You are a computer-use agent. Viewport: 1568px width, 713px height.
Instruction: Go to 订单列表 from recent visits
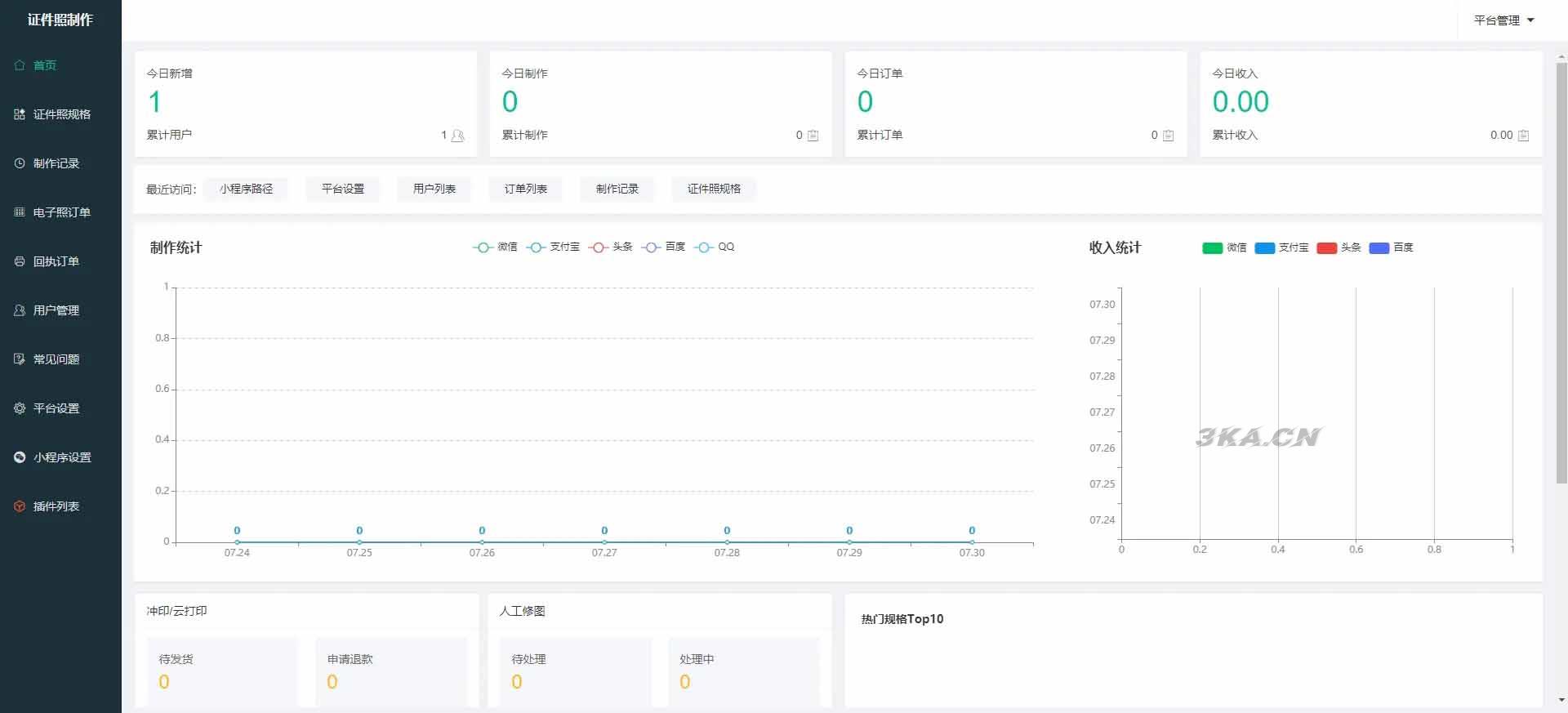click(x=525, y=189)
